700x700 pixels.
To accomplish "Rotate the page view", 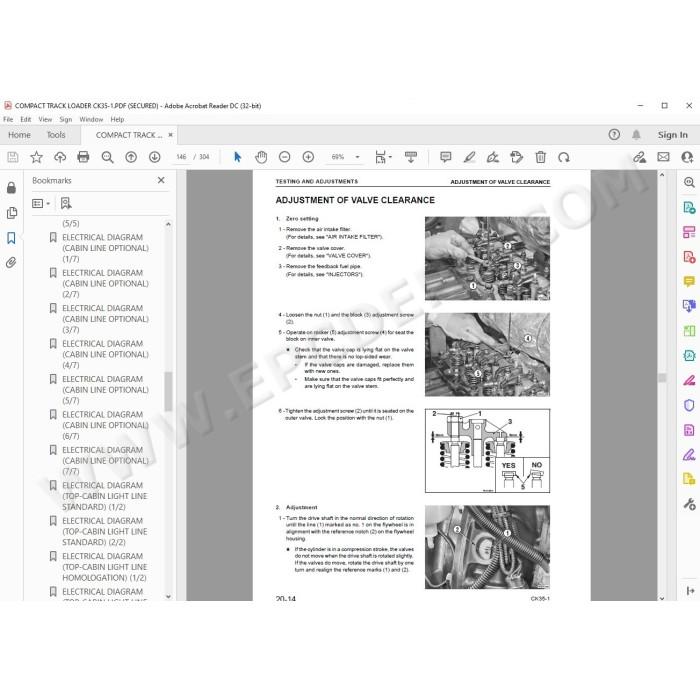I will coord(564,157).
